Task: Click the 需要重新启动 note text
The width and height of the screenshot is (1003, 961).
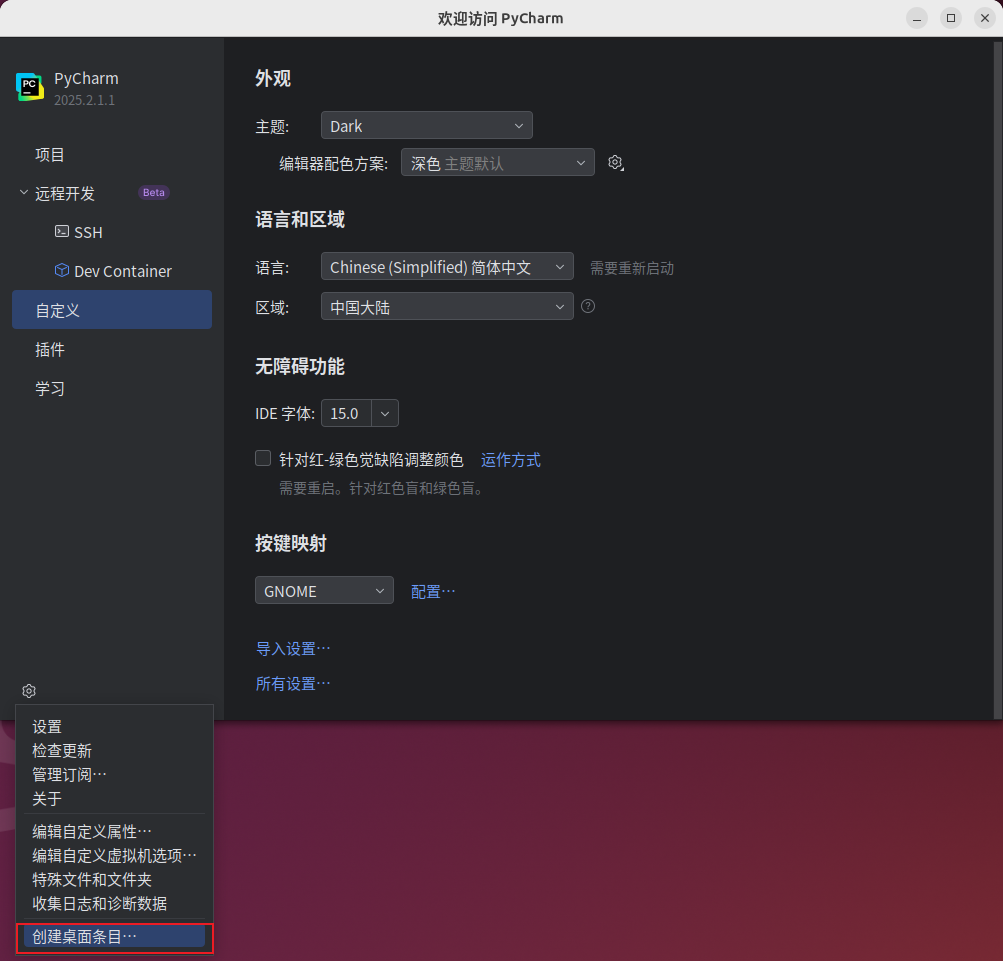Action: coord(631,268)
